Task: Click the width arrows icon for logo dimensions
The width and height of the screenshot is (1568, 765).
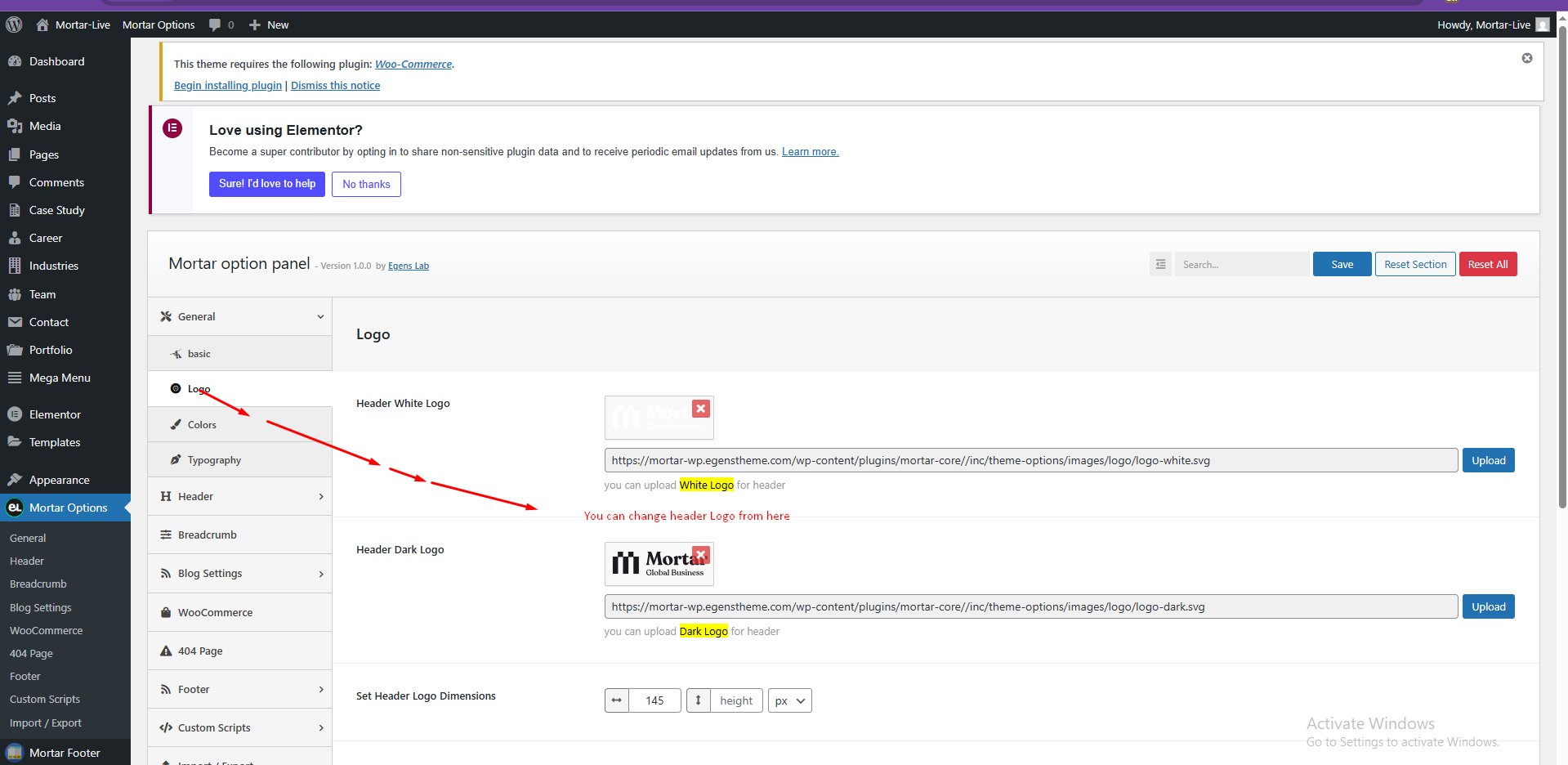Action: [617, 700]
